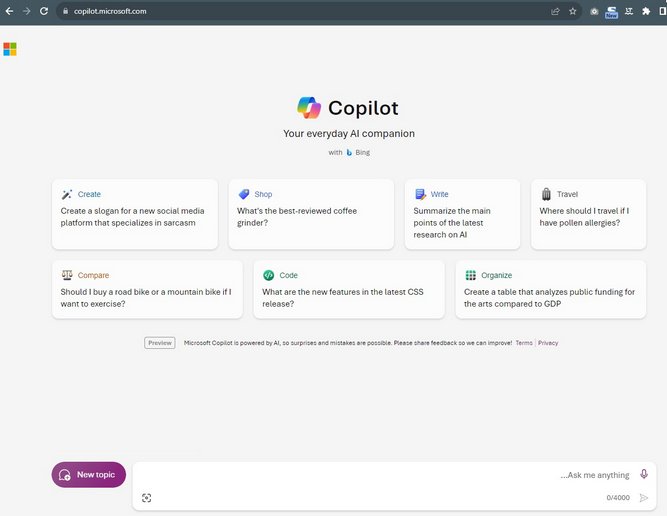Click the image search icon in chat box
The width and height of the screenshot is (667, 516).
pyautogui.click(x=147, y=497)
